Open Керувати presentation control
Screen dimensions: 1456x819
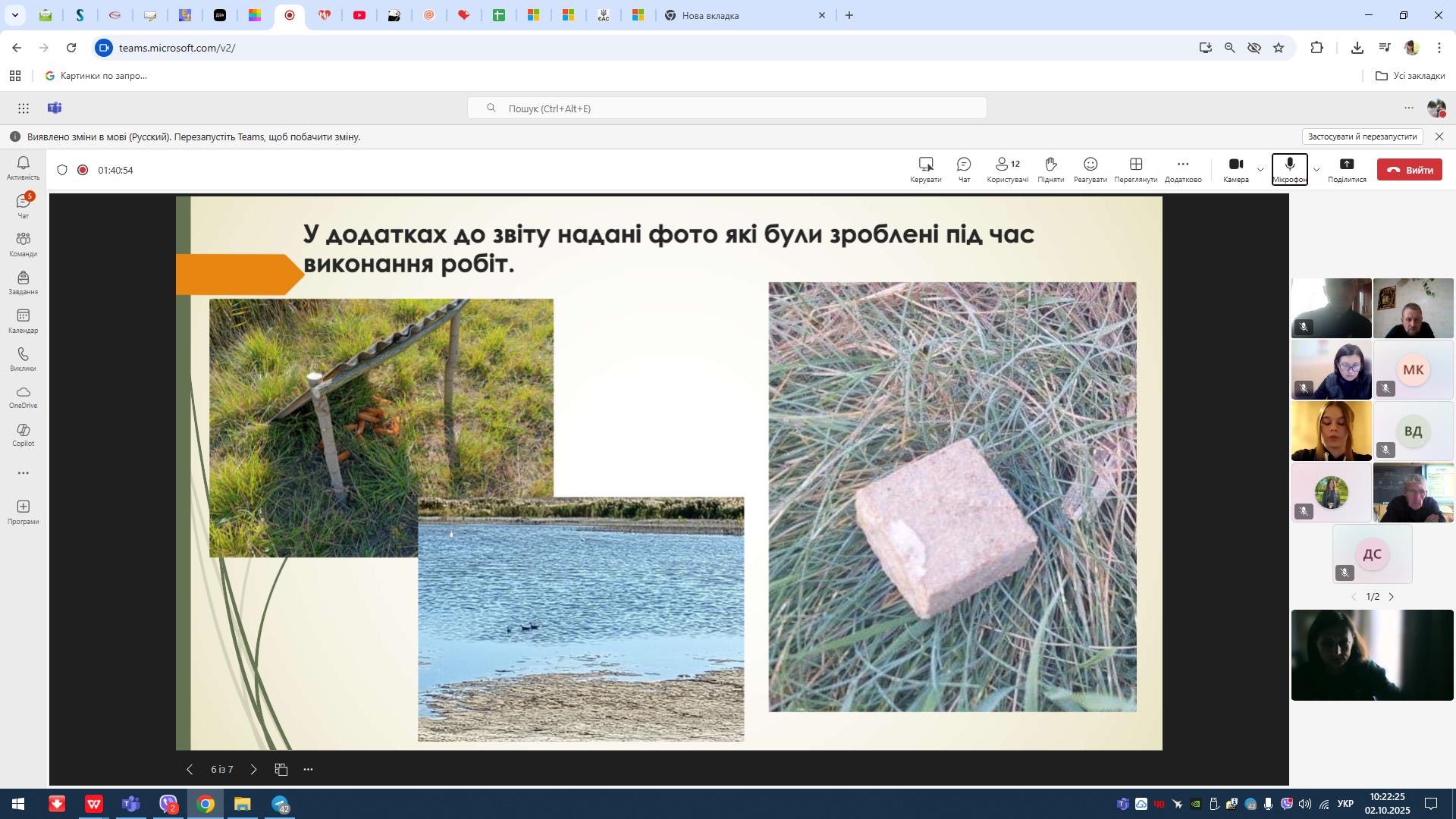point(925,170)
